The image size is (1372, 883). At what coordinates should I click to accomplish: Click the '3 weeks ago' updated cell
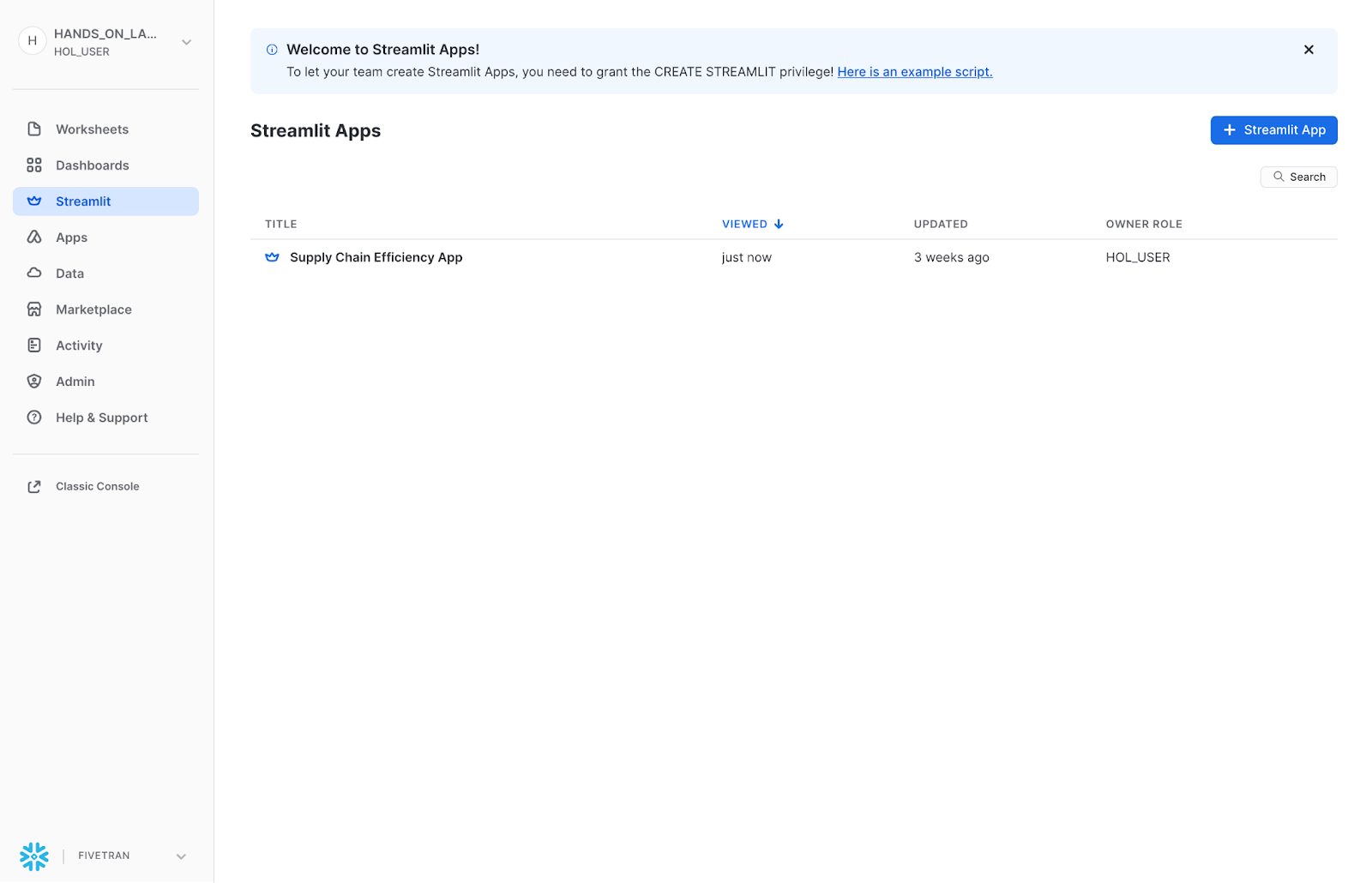point(951,257)
